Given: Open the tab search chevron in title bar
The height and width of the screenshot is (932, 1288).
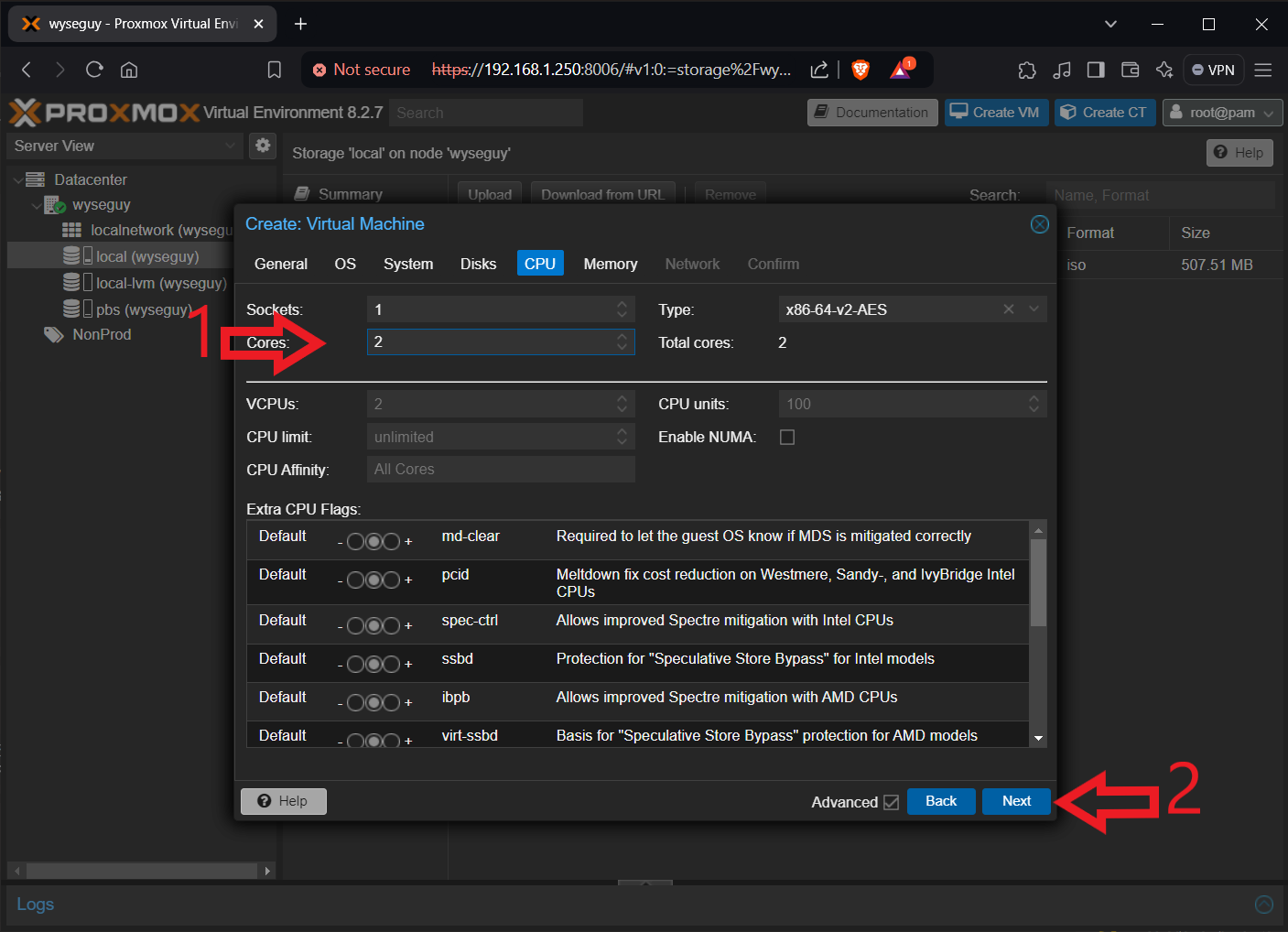Looking at the screenshot, I should click(x=1110, y=24).
